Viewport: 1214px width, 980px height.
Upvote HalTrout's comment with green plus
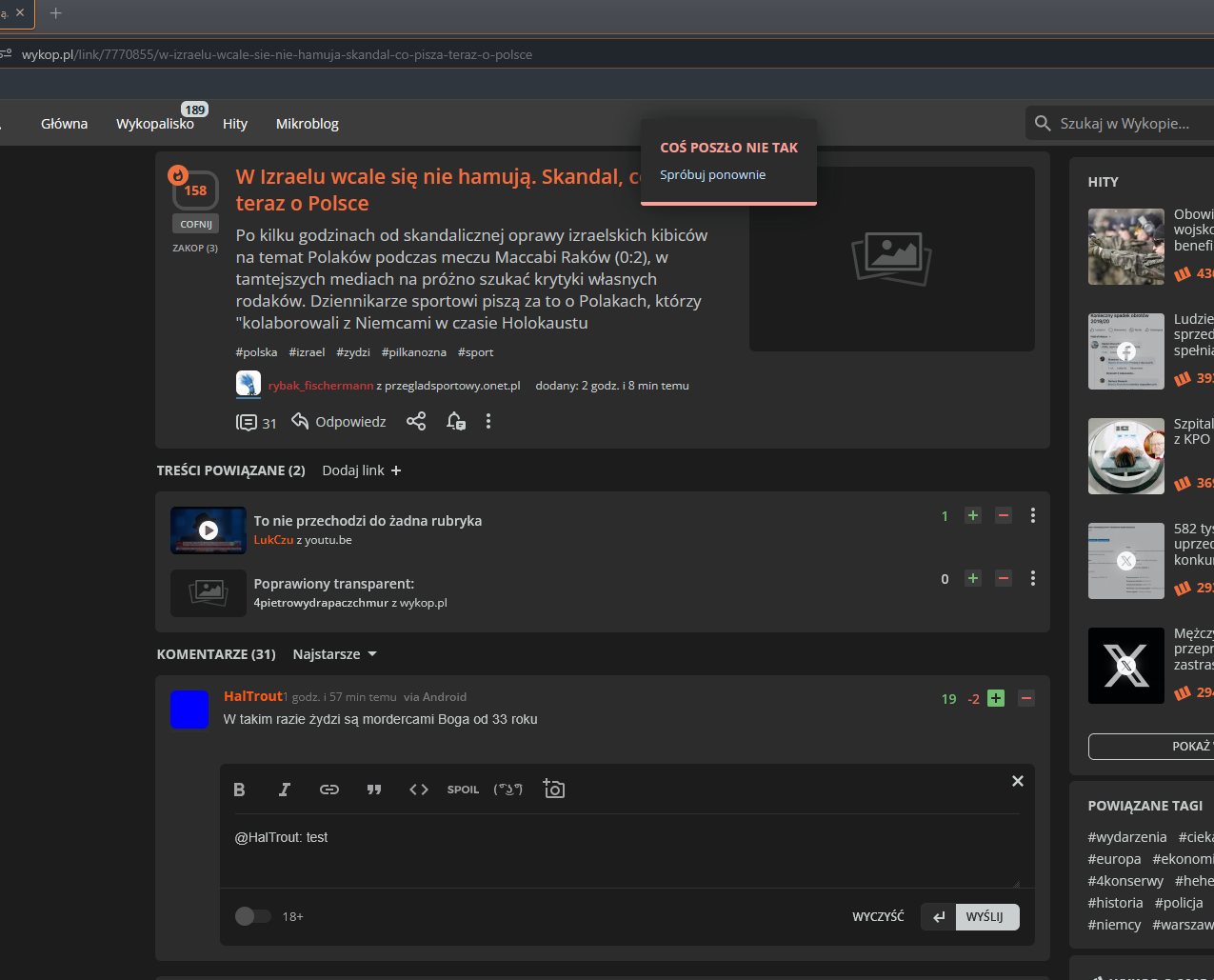tap(996, 698)
